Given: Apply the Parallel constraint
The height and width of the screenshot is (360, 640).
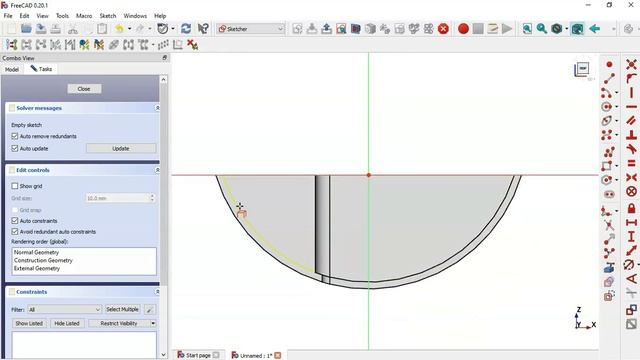Looking at the screenshot, I should [631, 120].
